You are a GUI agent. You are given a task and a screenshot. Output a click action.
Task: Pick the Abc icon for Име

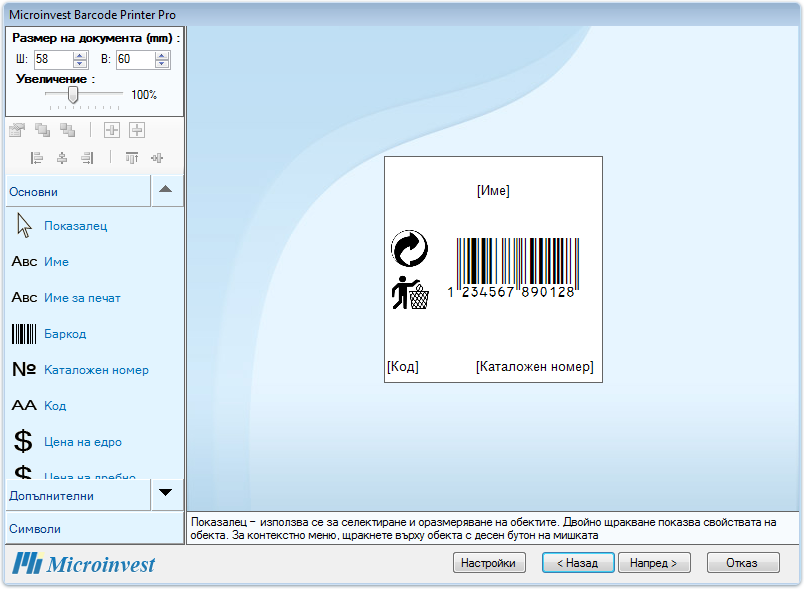coord(24,261)
